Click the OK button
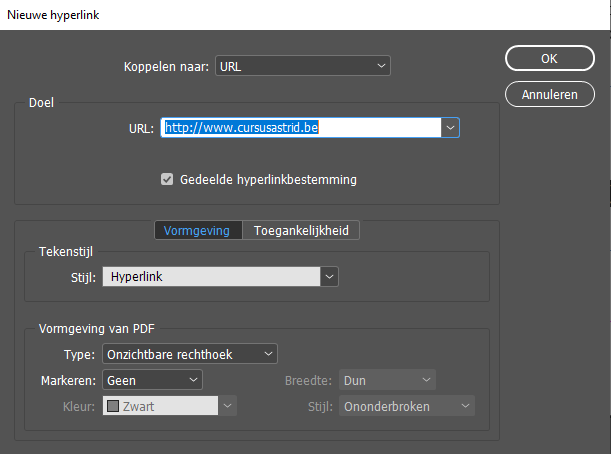Viewport: 611px width, 454px height. [549, 58]
